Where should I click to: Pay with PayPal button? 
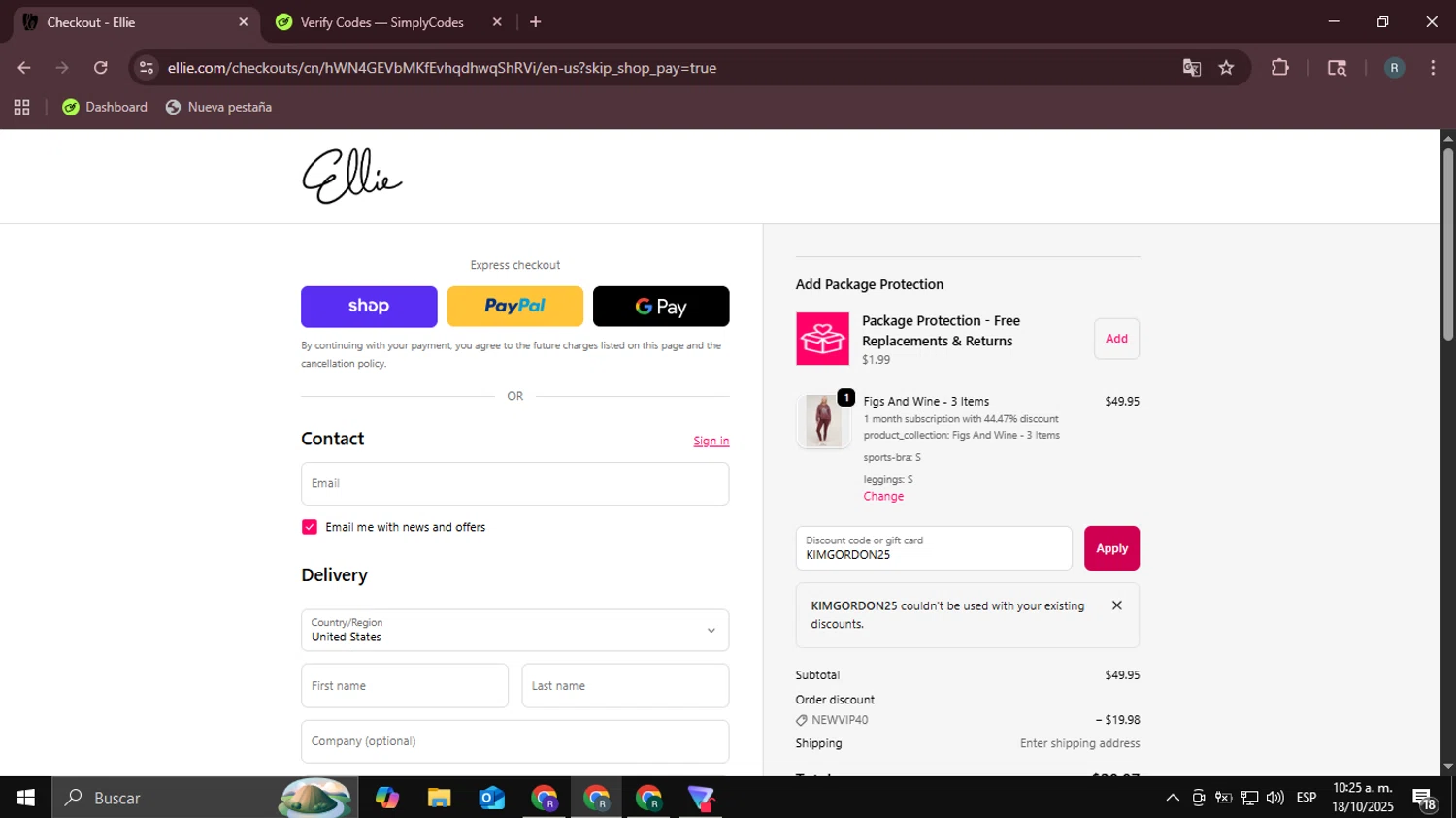click(515, 307)
